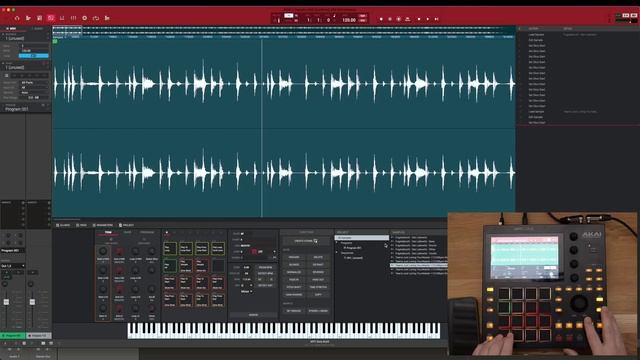
Task: Click the Play Start button beside play
Action: [x=436, y=19]
